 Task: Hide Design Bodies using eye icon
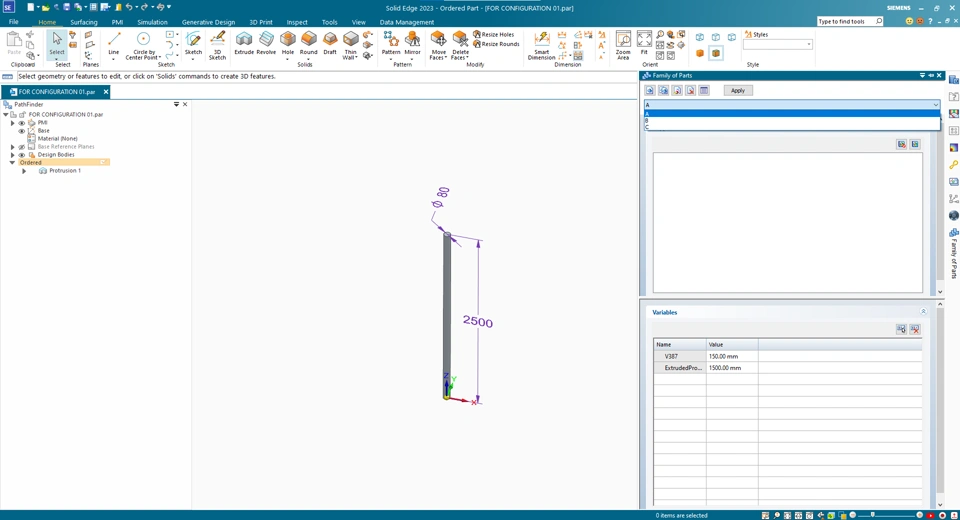(x=21, y=155)
